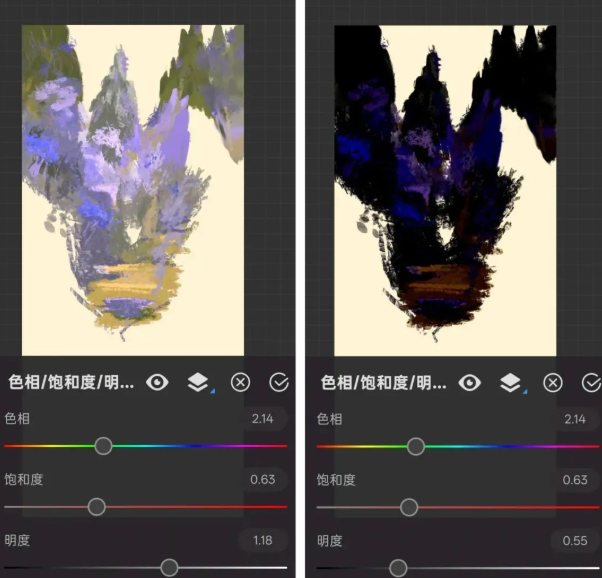Screen dimensions: 602x578
Task: Click 色相 slider handle under the dark preview
Action: tap(416, 446)
